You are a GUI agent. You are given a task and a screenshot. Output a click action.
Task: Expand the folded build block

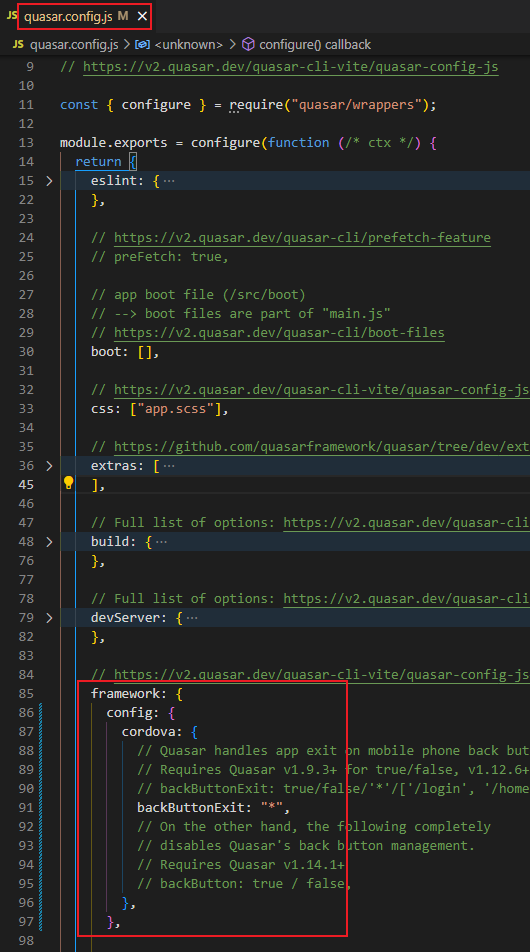(50, 542)
